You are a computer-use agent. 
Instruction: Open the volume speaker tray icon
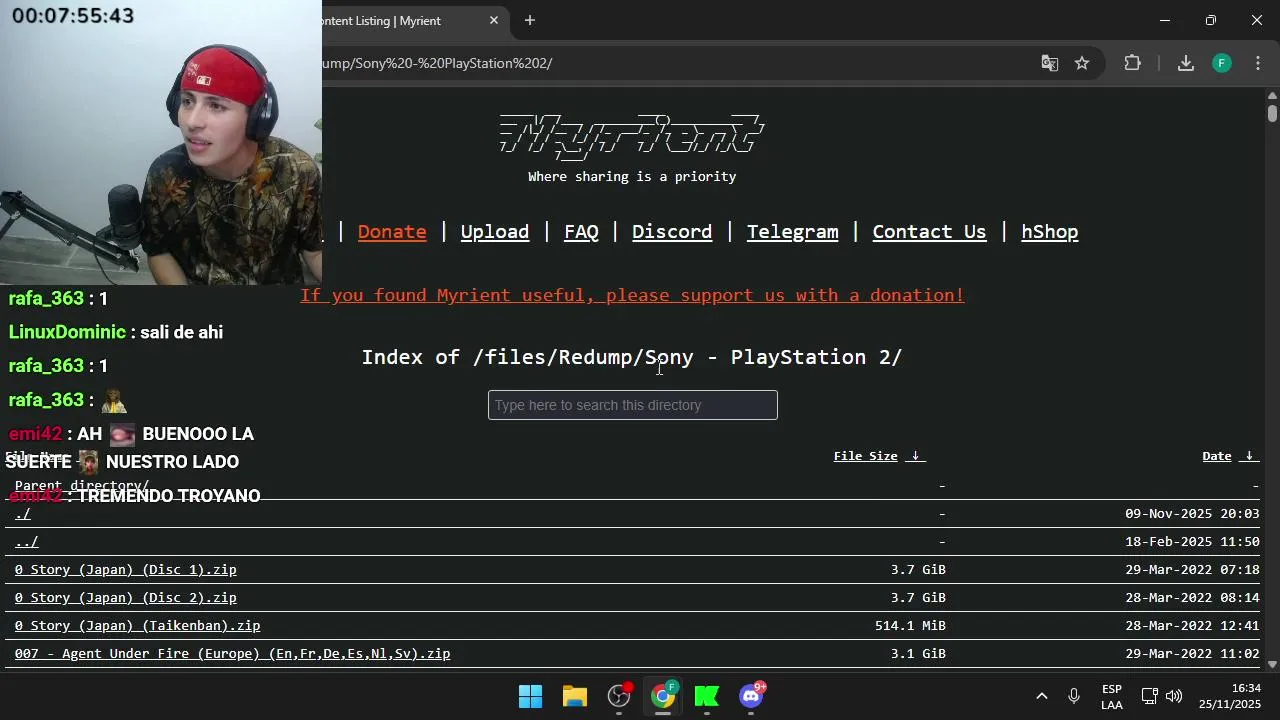1174,696
